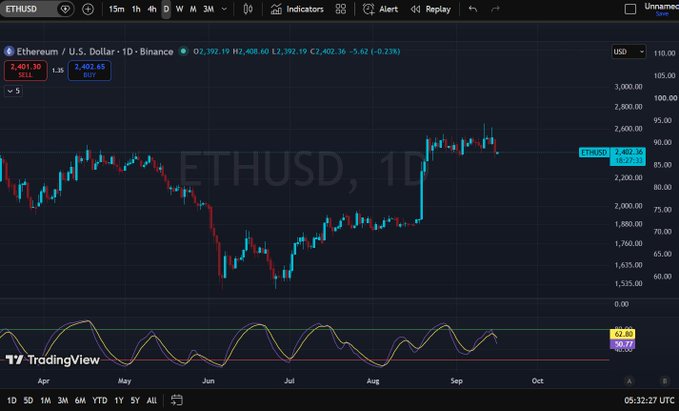Click the Ethereum logo icon in the legend
Image resolution: width=679 pixels, height=411 pixels.
pos(9,52)
